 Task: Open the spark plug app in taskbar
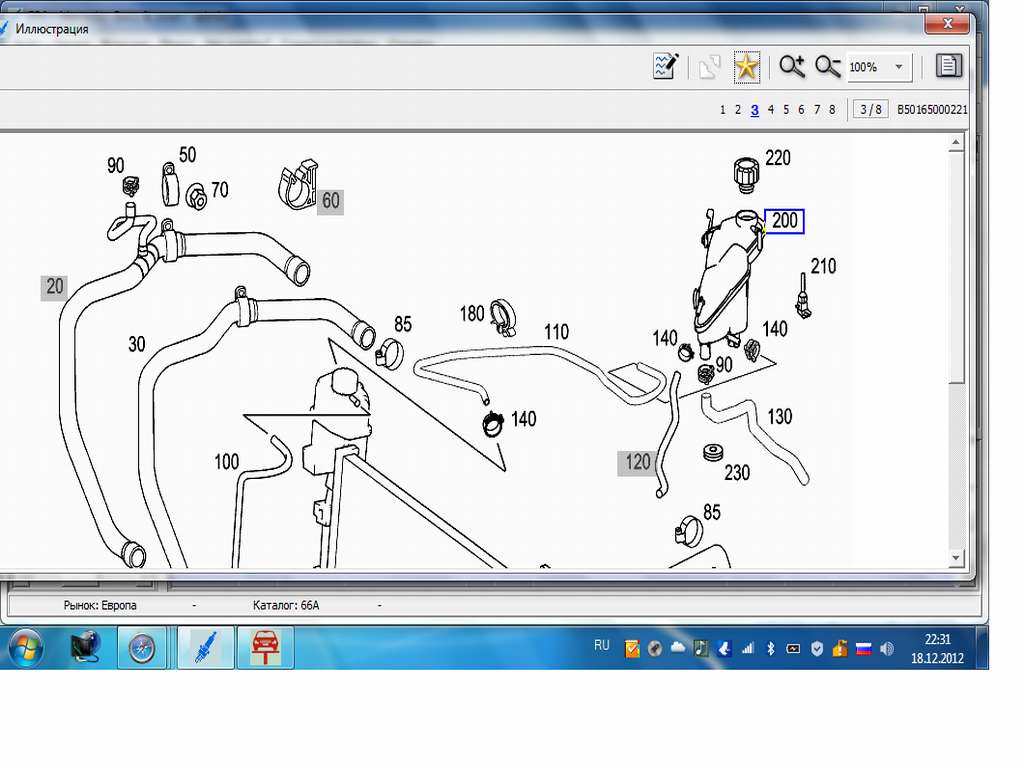tap(206, 648)
